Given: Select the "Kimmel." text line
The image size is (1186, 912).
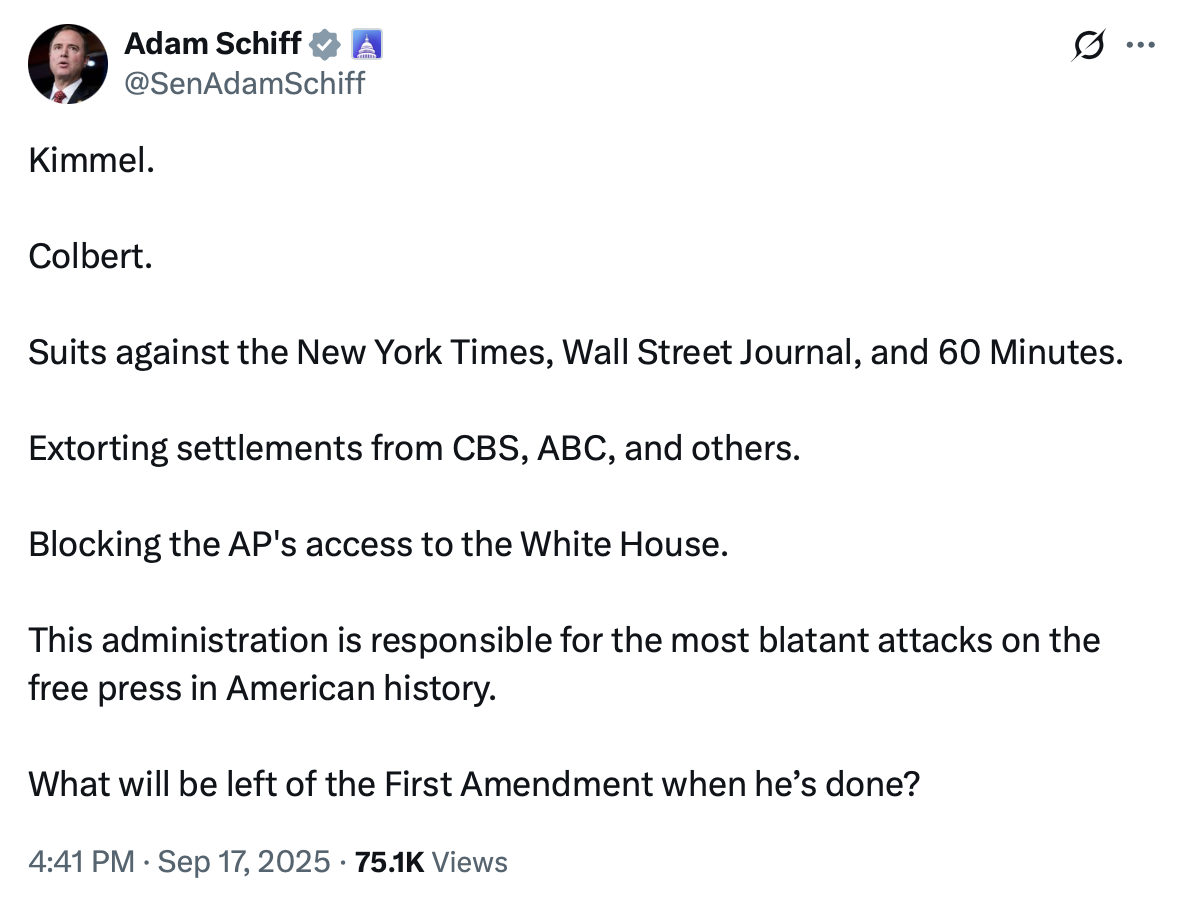Looking at the screenshot, I should click(x=92, y=160).
